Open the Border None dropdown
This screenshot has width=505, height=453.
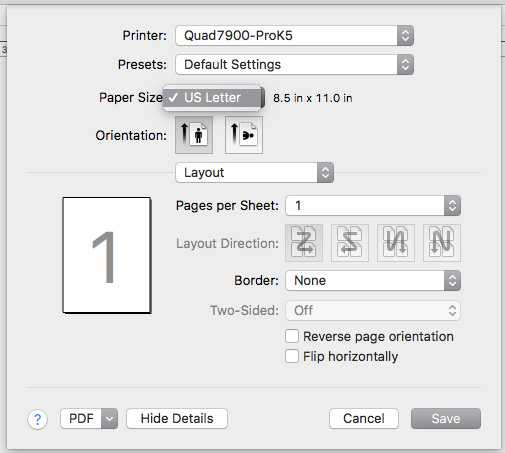click(x=373, y=280)
